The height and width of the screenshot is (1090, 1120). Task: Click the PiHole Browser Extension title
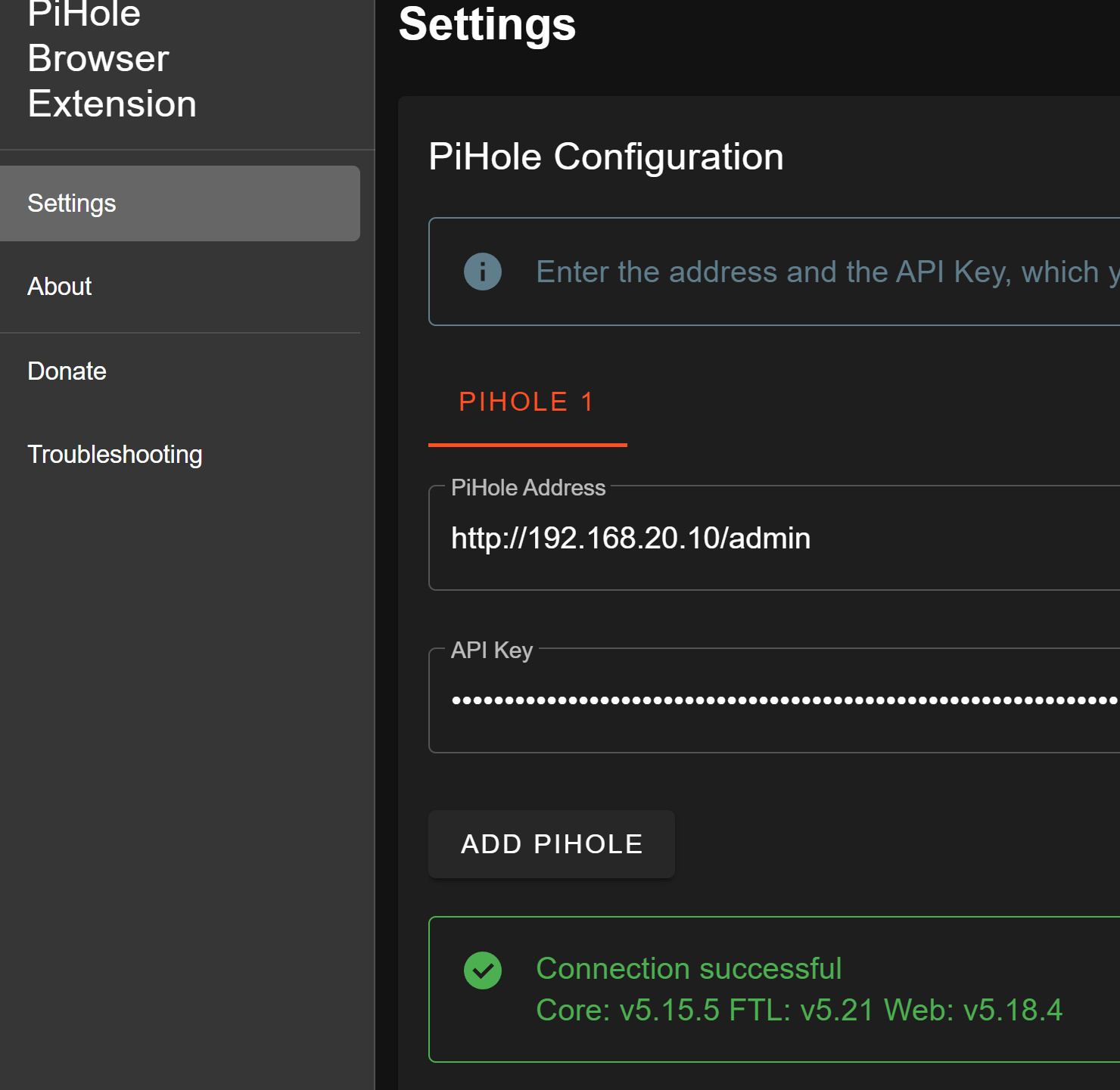(112, 59)
